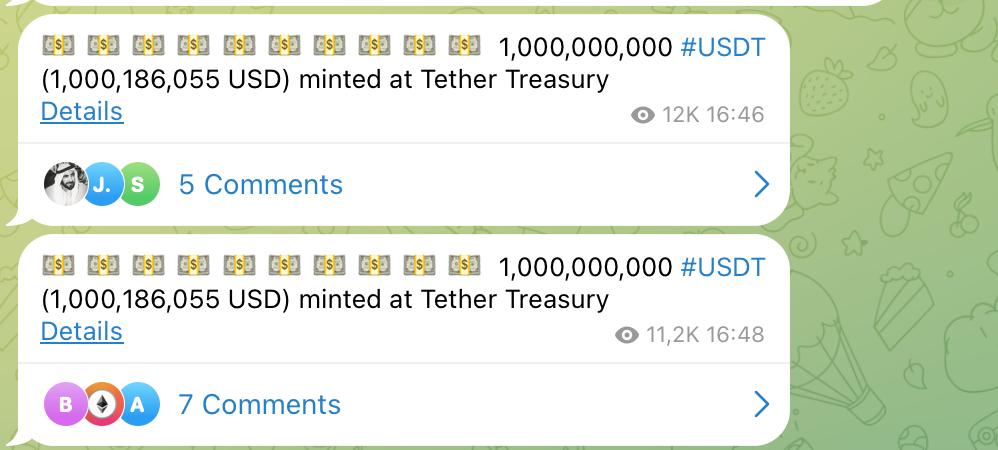Tap green 'S' commenter avatar
Viewport: 998px width, 450px height.
tap(138, 184)
